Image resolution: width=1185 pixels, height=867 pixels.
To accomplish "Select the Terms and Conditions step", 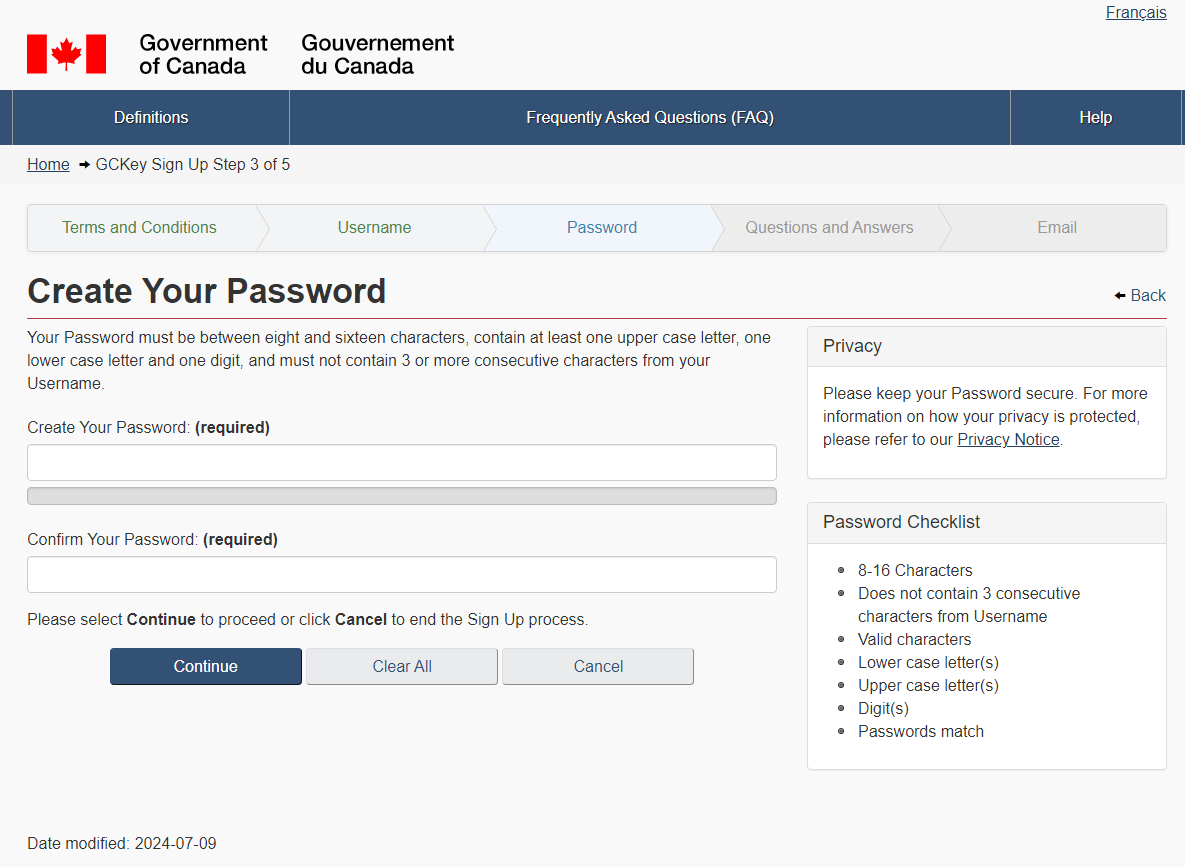I will (x=139, y=228).
